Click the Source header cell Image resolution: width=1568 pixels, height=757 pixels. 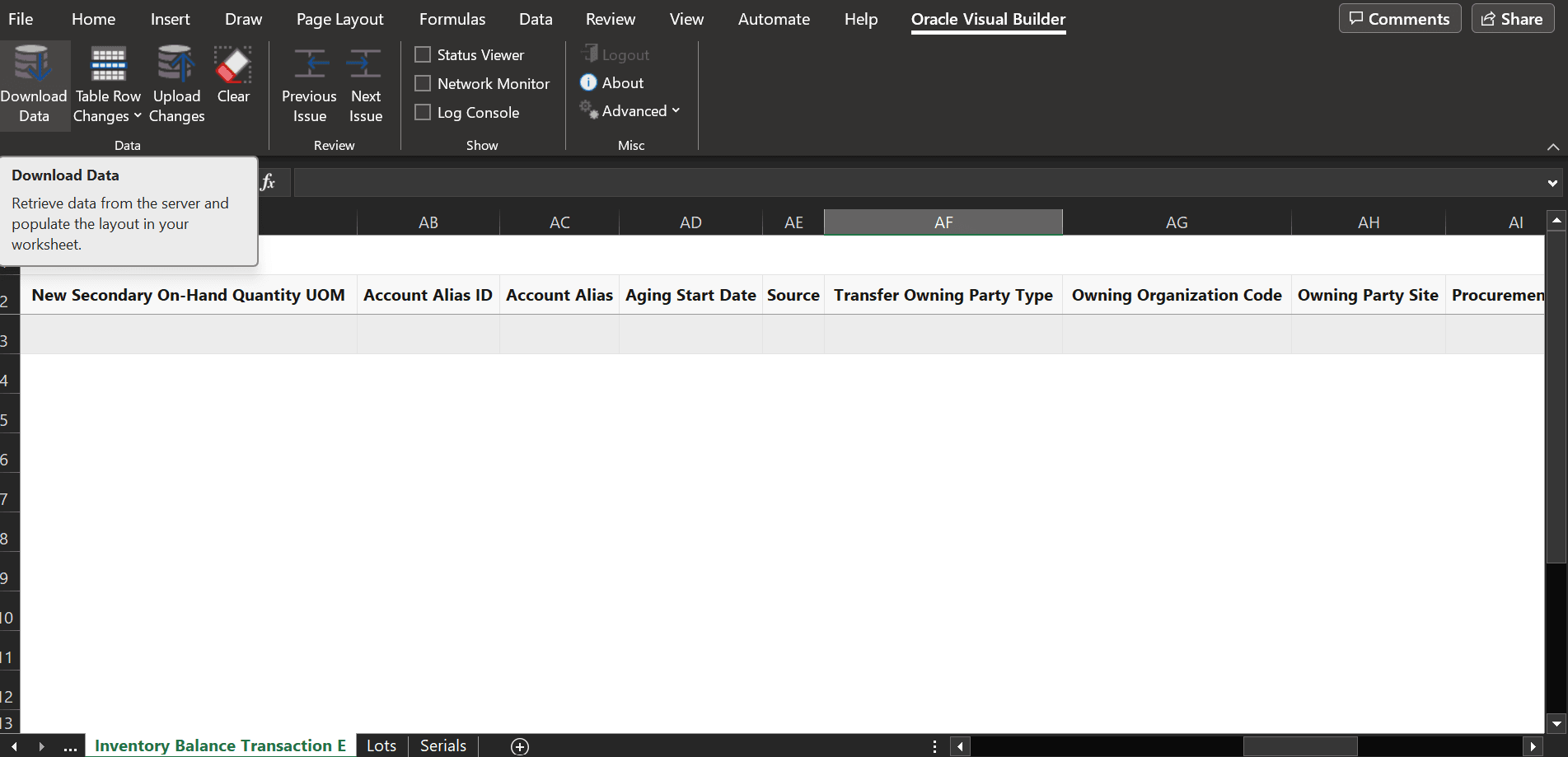[x=793, y=295]
